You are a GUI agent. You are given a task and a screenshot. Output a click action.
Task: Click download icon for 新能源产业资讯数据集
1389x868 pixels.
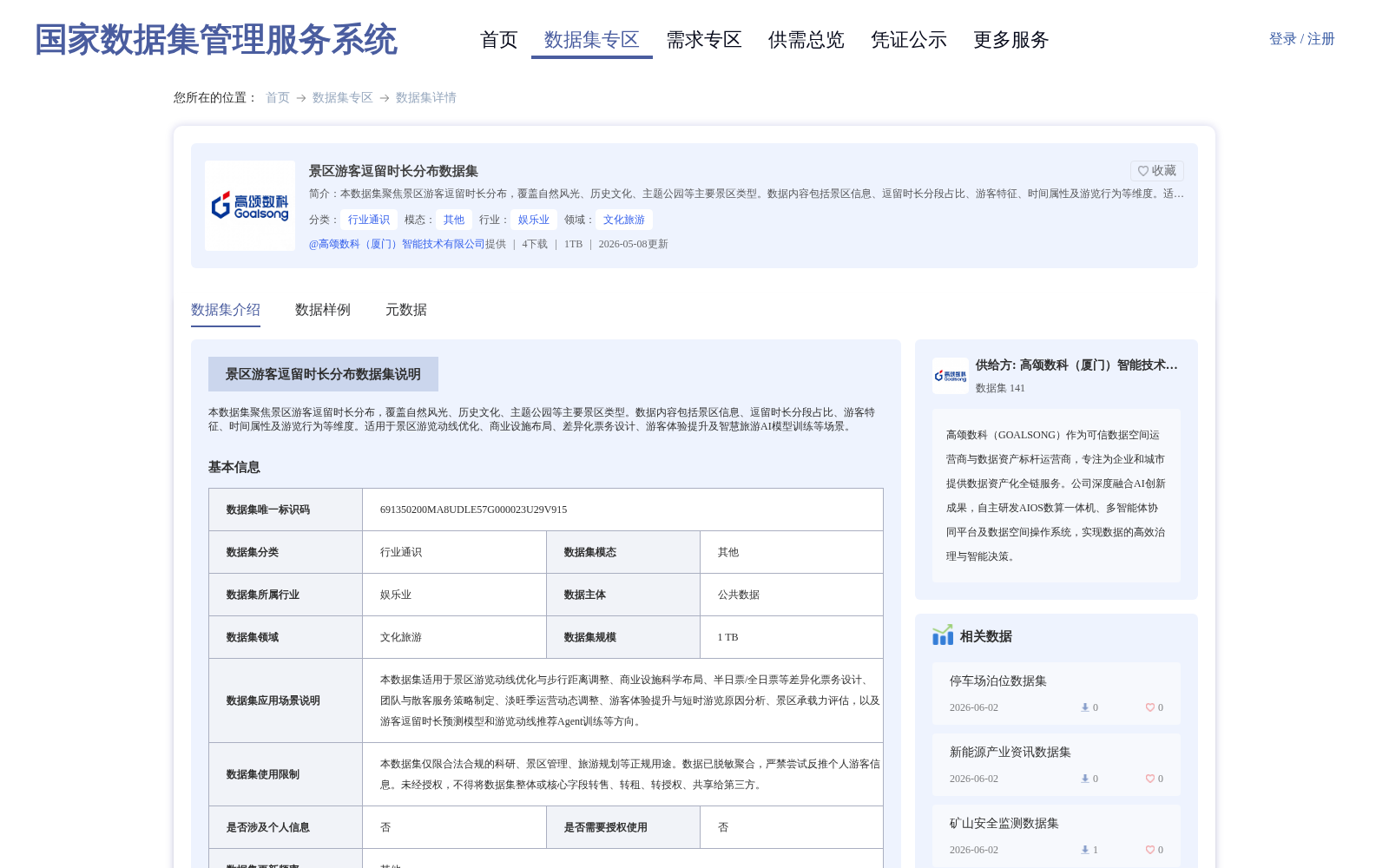pyautogui.click(x=1084, y=779)
